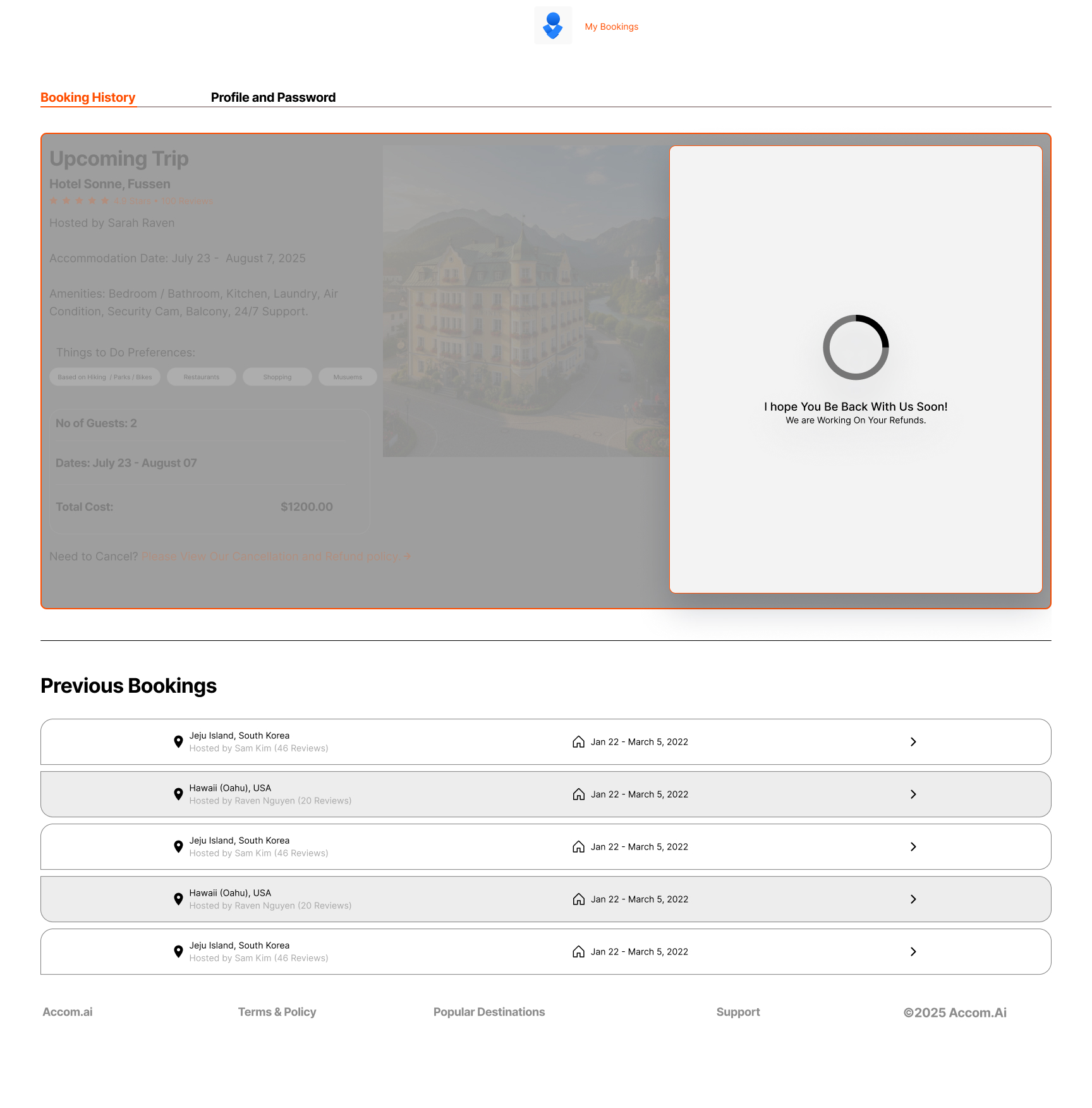This screenshot has width=1092, height=1108.
Task: Click the house icon in the third Jeju Island row
Action: coord(578,951)
